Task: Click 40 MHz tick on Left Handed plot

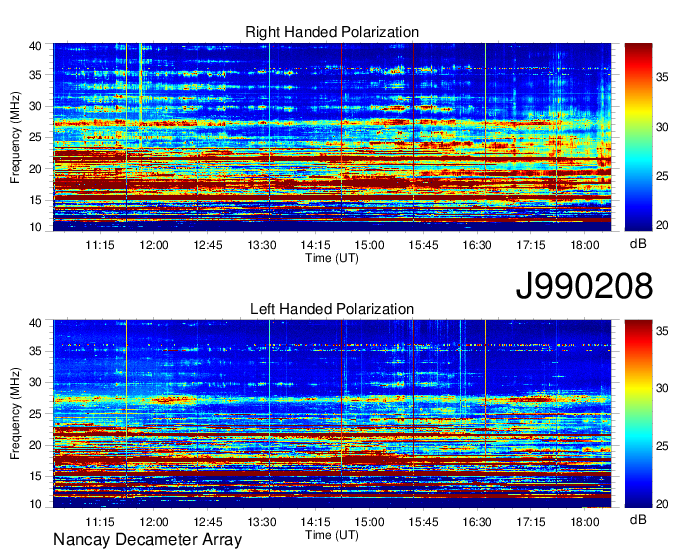Action: pyautogui.click(x=35, y=323)
